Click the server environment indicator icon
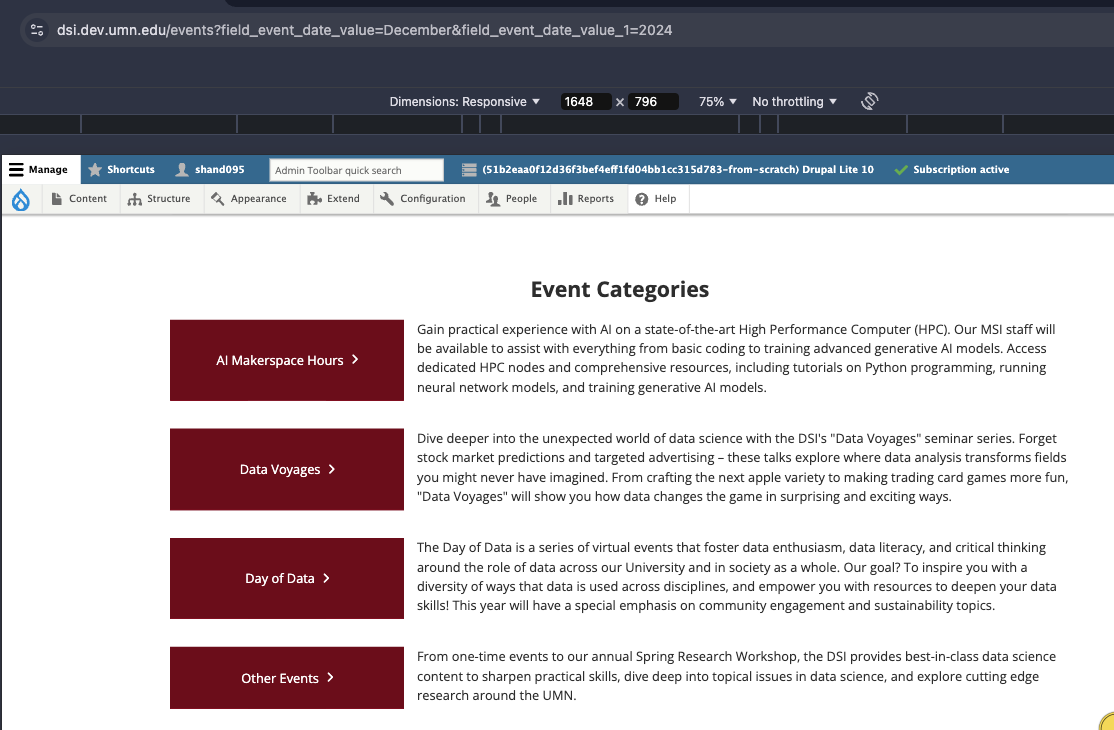Image resolution: width=1114 pixels, height=730 pixels. click(x=469, y=170)
